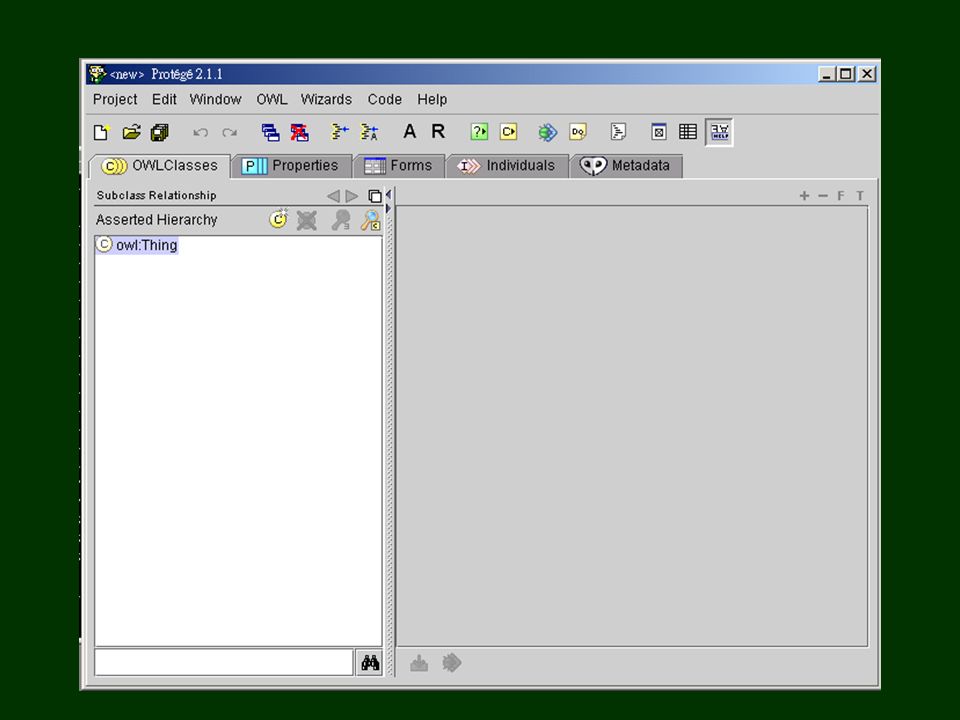Click the minus symbol in right pane header
The image size is (960, 720).
click(x=823, y=196)
